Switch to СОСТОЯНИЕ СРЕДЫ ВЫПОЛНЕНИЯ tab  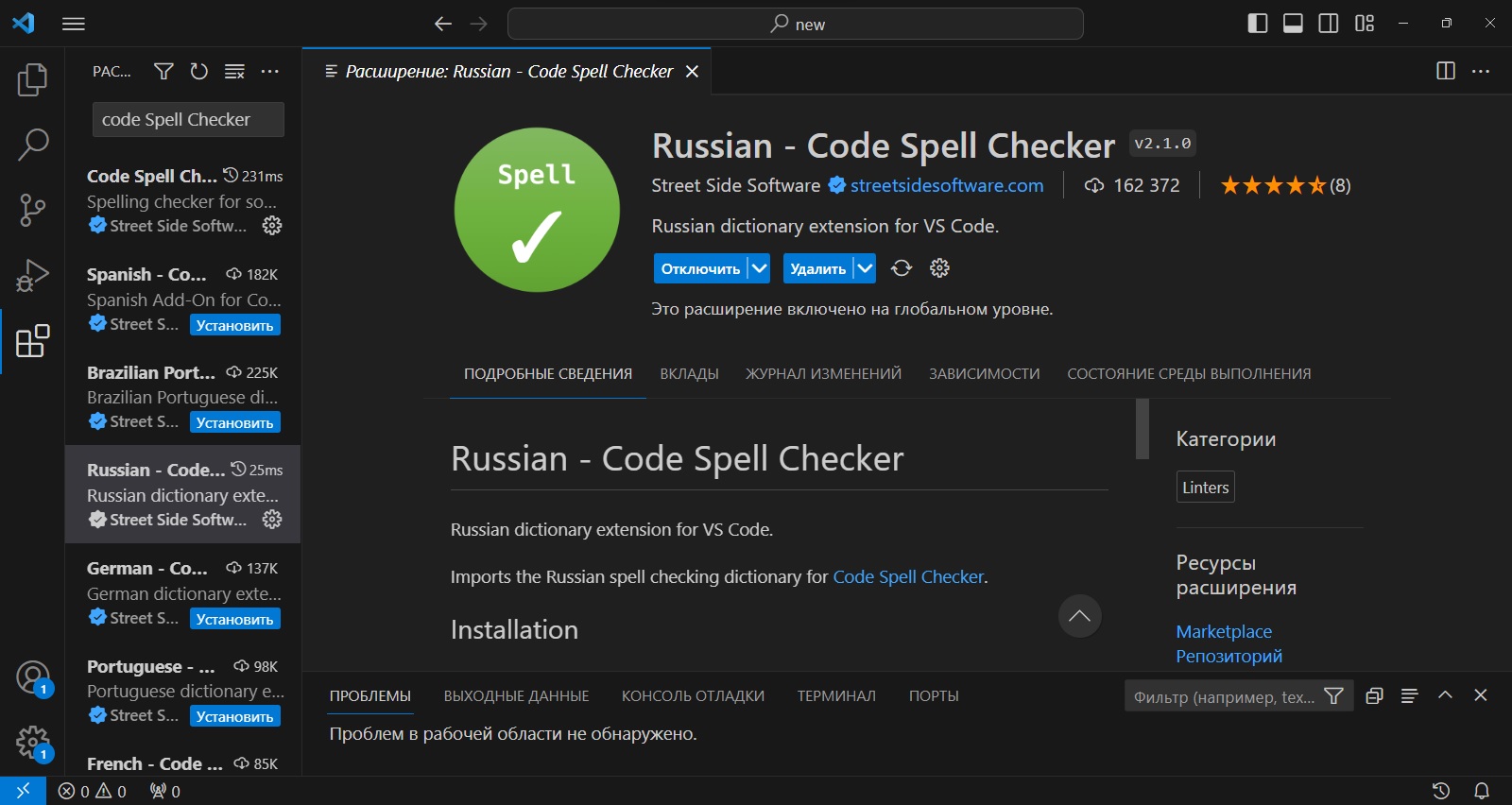1189,374
